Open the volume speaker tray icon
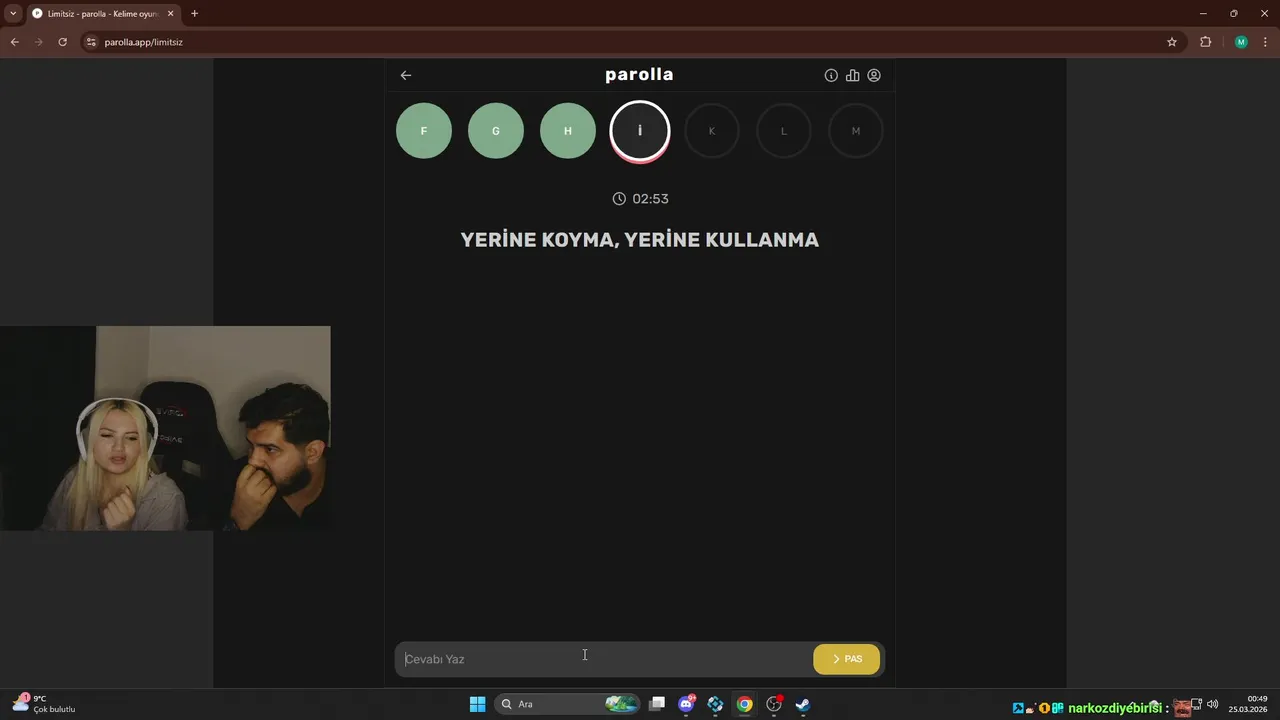 tap(1213, 704)
